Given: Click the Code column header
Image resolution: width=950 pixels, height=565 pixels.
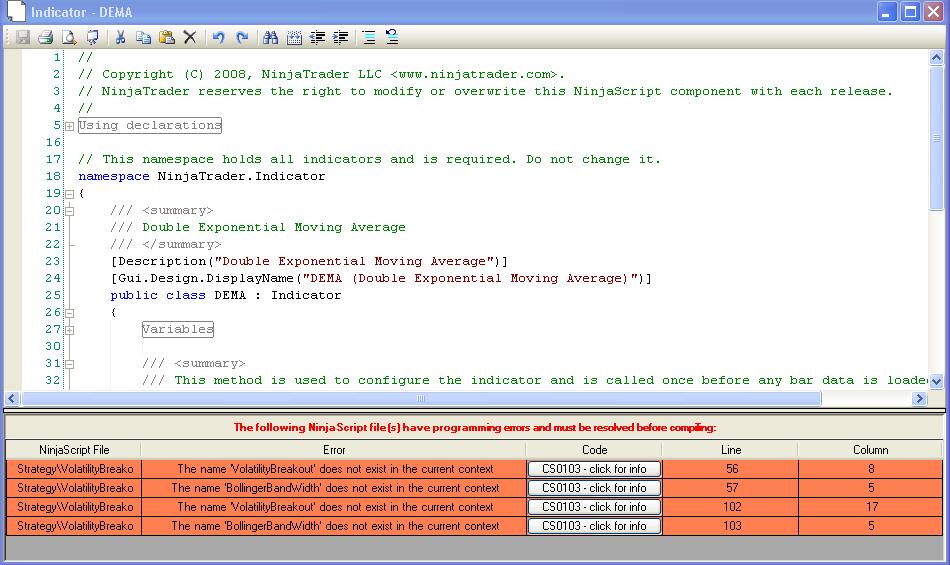Looking at the screenshot, I should [x=594, y=450].
